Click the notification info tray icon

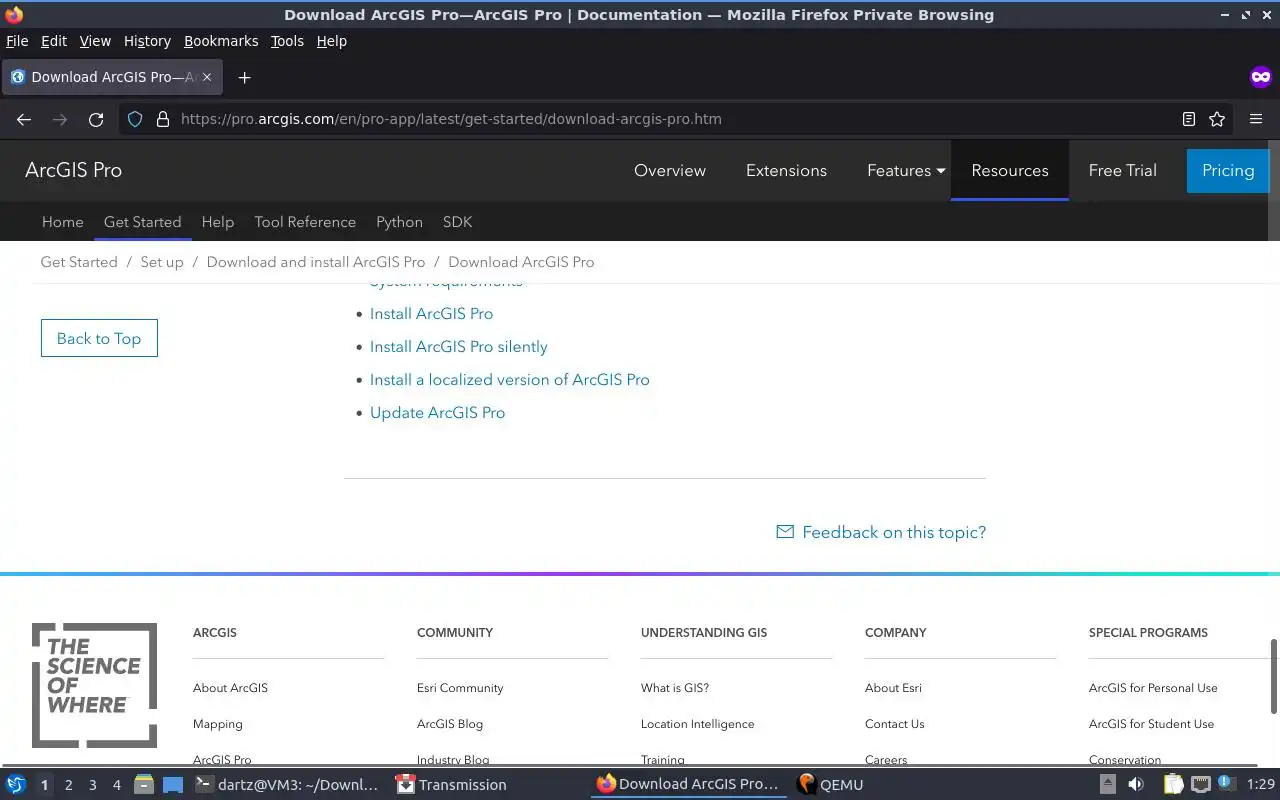point(1225,784)
